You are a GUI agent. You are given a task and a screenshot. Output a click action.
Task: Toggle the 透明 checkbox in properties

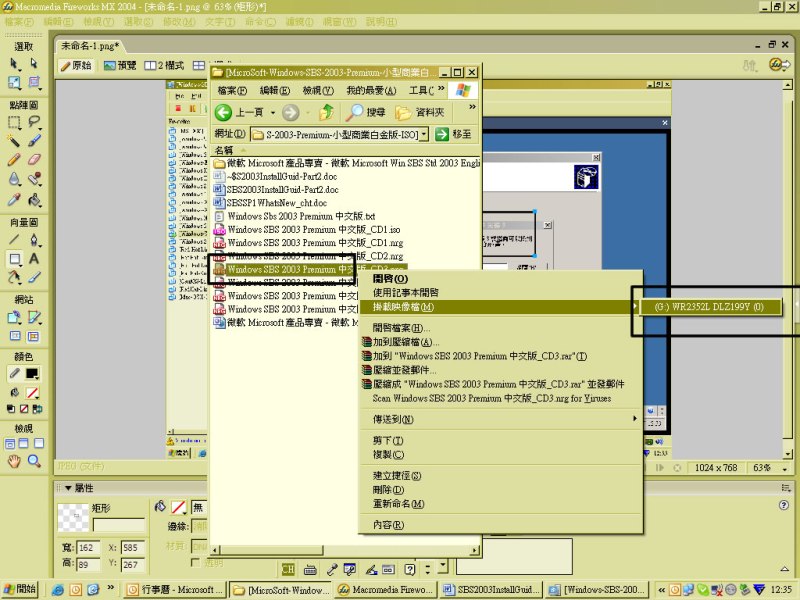pos(194,562)
